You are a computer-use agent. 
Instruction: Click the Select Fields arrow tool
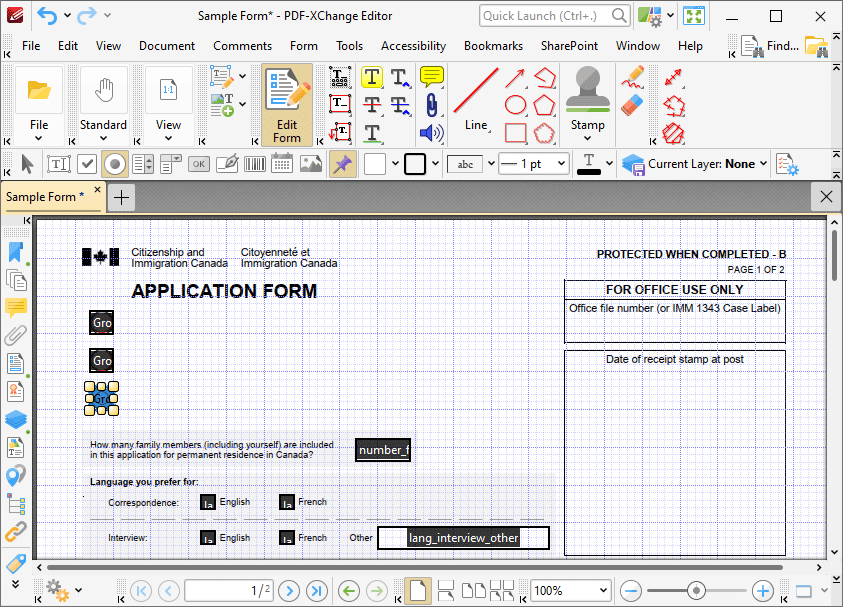click(27, 164)
